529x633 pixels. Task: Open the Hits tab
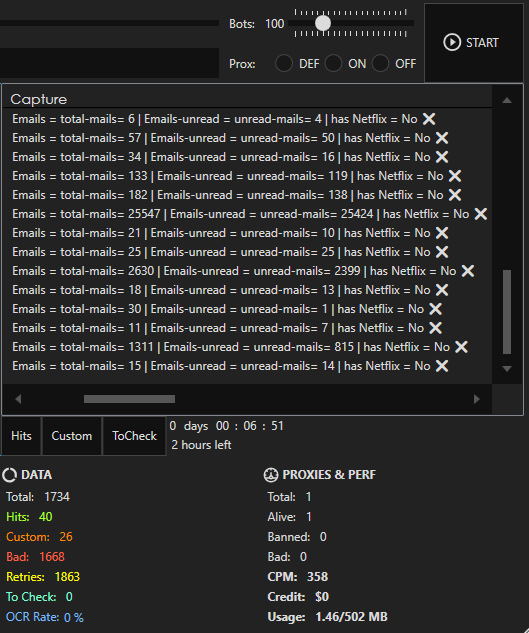tap(21, 436)
